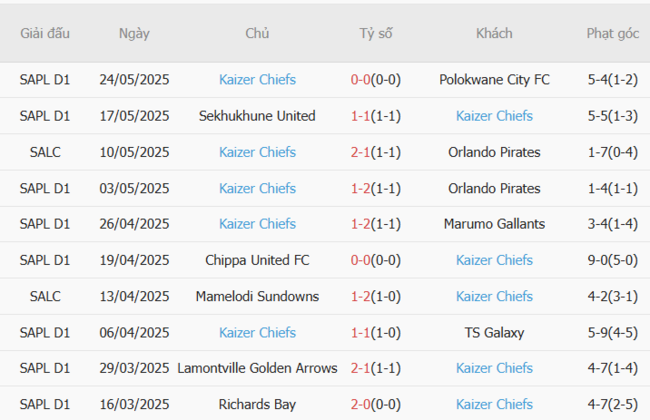The image size is (650, 420).
Task: Select the Ngày column header
Action: tap(134, 34)
